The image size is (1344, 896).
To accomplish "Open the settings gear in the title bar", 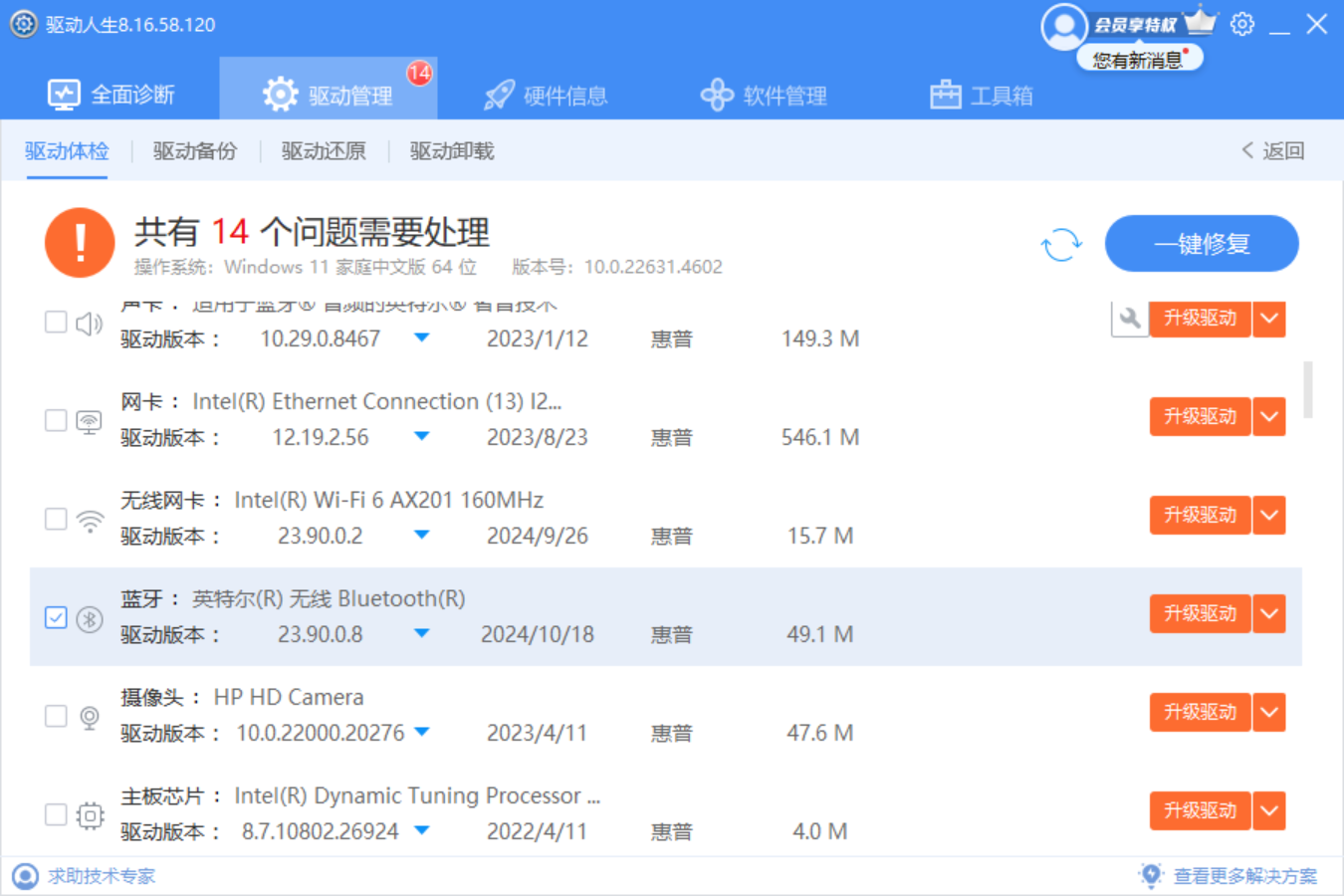I will 1241,24.
